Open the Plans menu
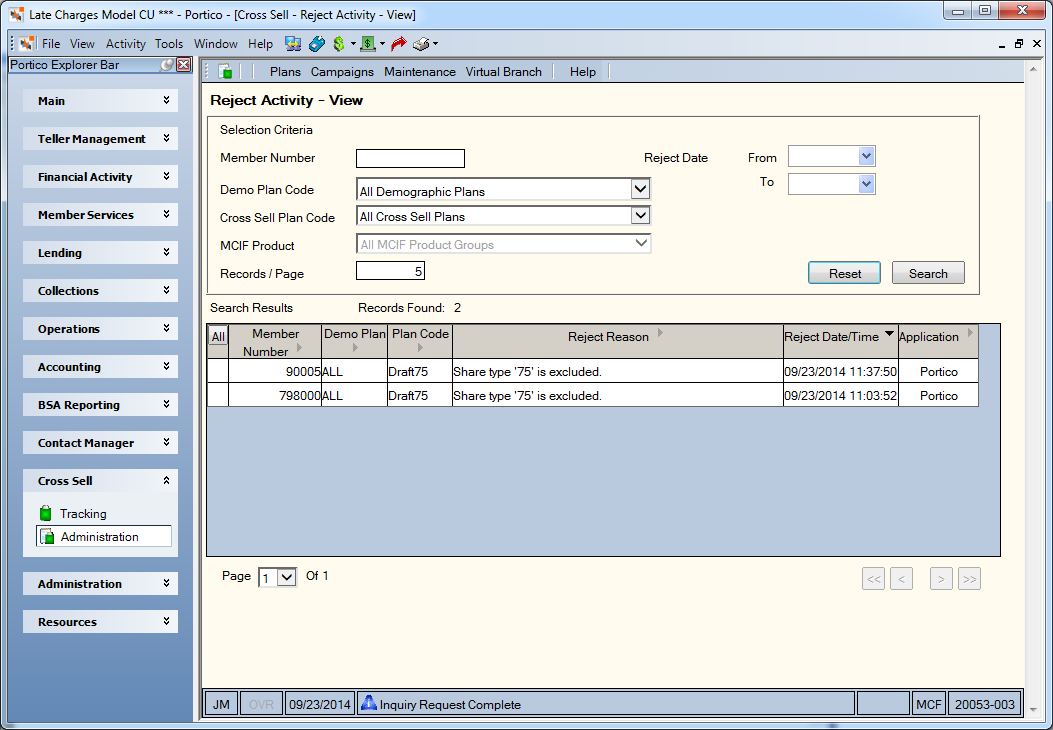The image size is (1053, 730). coord(285,71)
